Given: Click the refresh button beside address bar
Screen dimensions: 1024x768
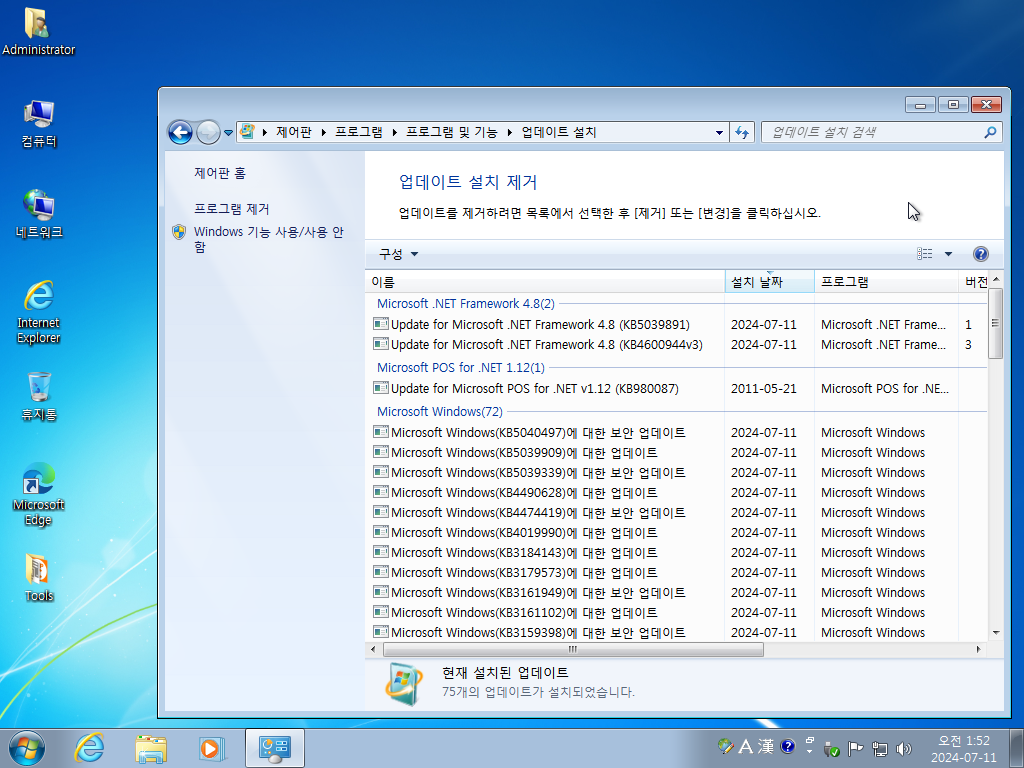Looking at the screenshot, I should pos(742,133).
